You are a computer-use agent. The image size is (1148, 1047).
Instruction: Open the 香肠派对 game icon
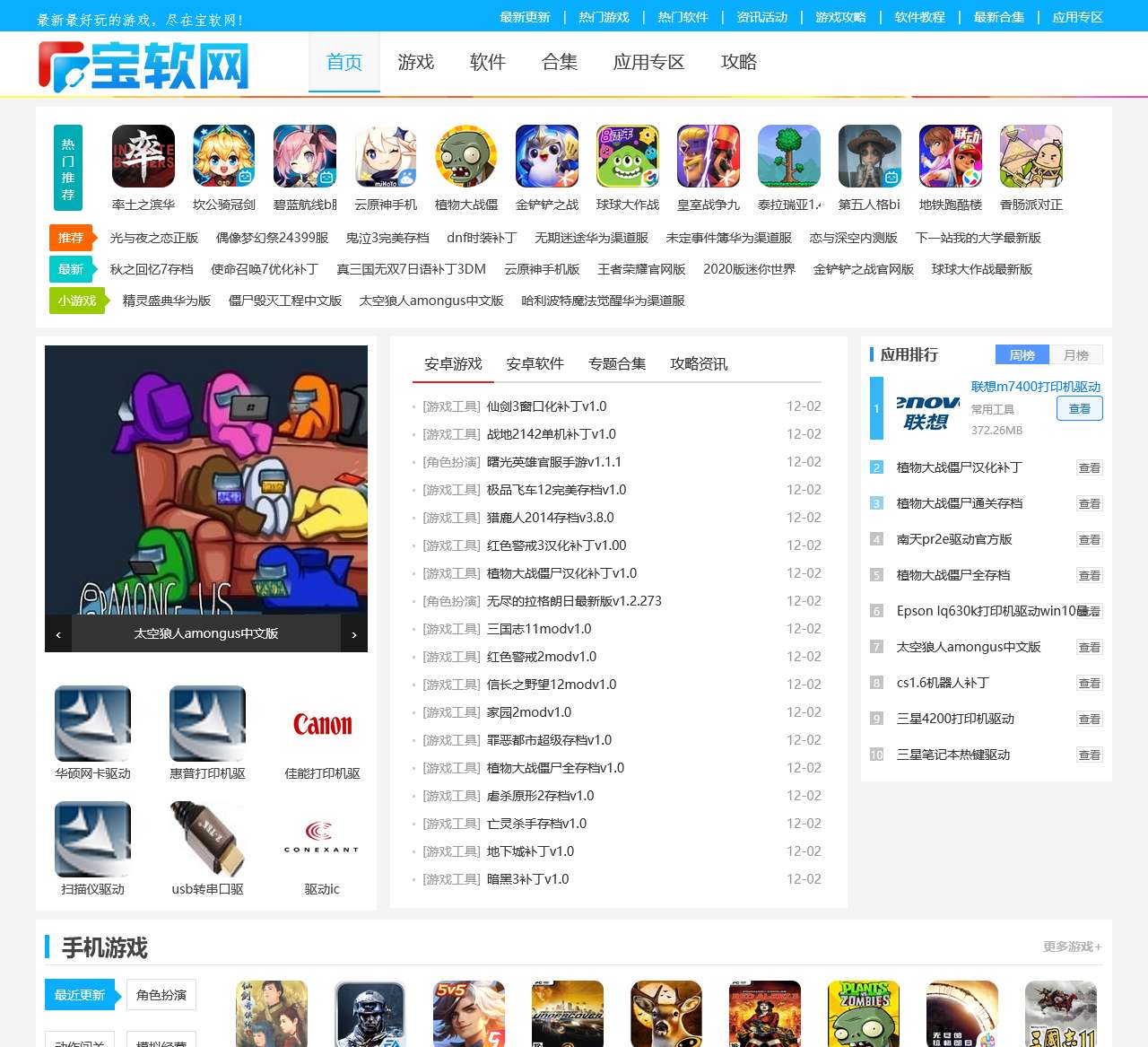[x=1031, y=156]
